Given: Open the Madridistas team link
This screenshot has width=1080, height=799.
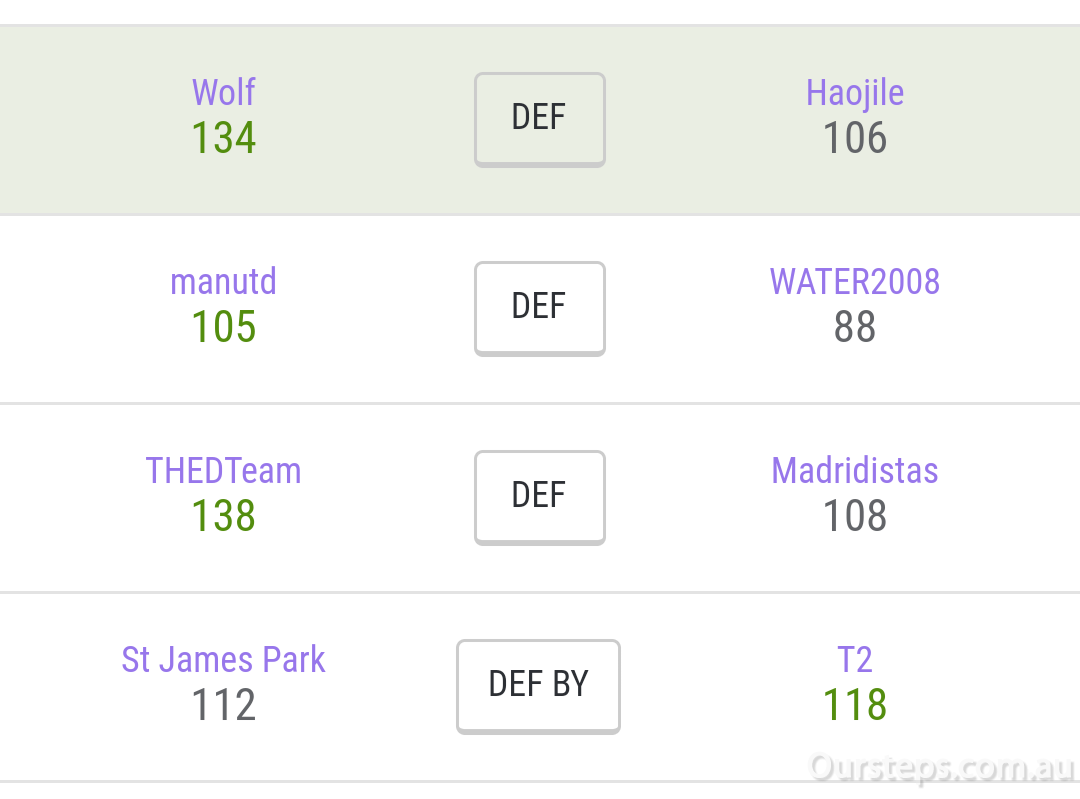Looking at the screenshot, I should point(855,470).
